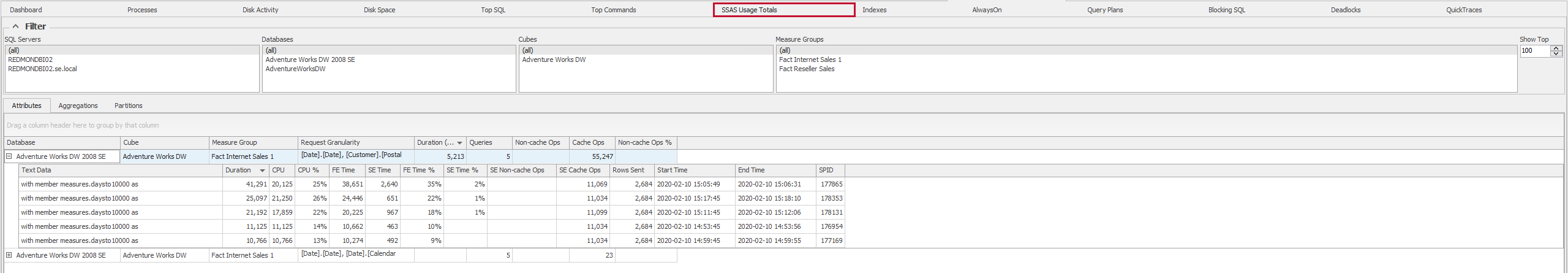Screen dimensions: 1568x273
Task: Select the Attributes sub-tab
Action: (x=27, y=106)
